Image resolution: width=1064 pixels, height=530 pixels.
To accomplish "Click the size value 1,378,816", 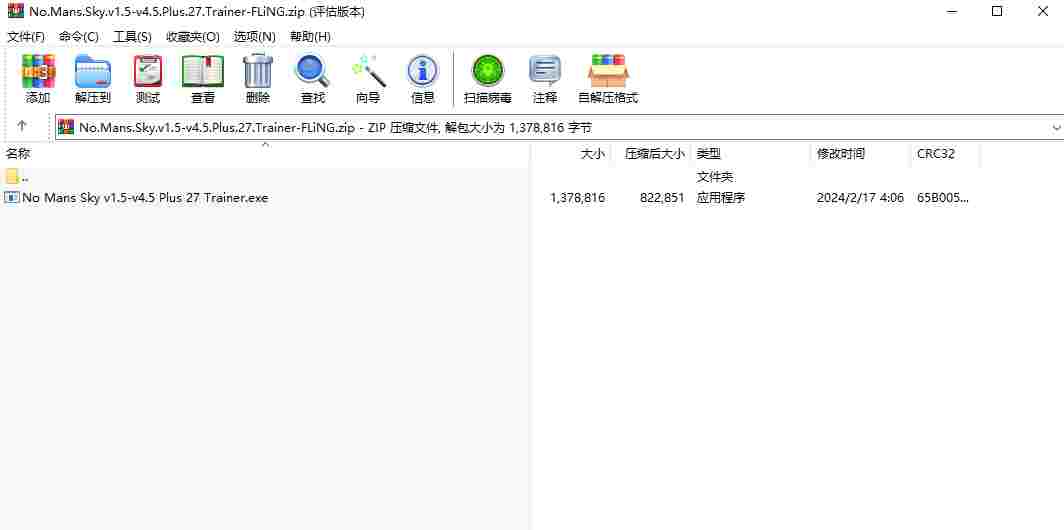I will tap(577, 198).
